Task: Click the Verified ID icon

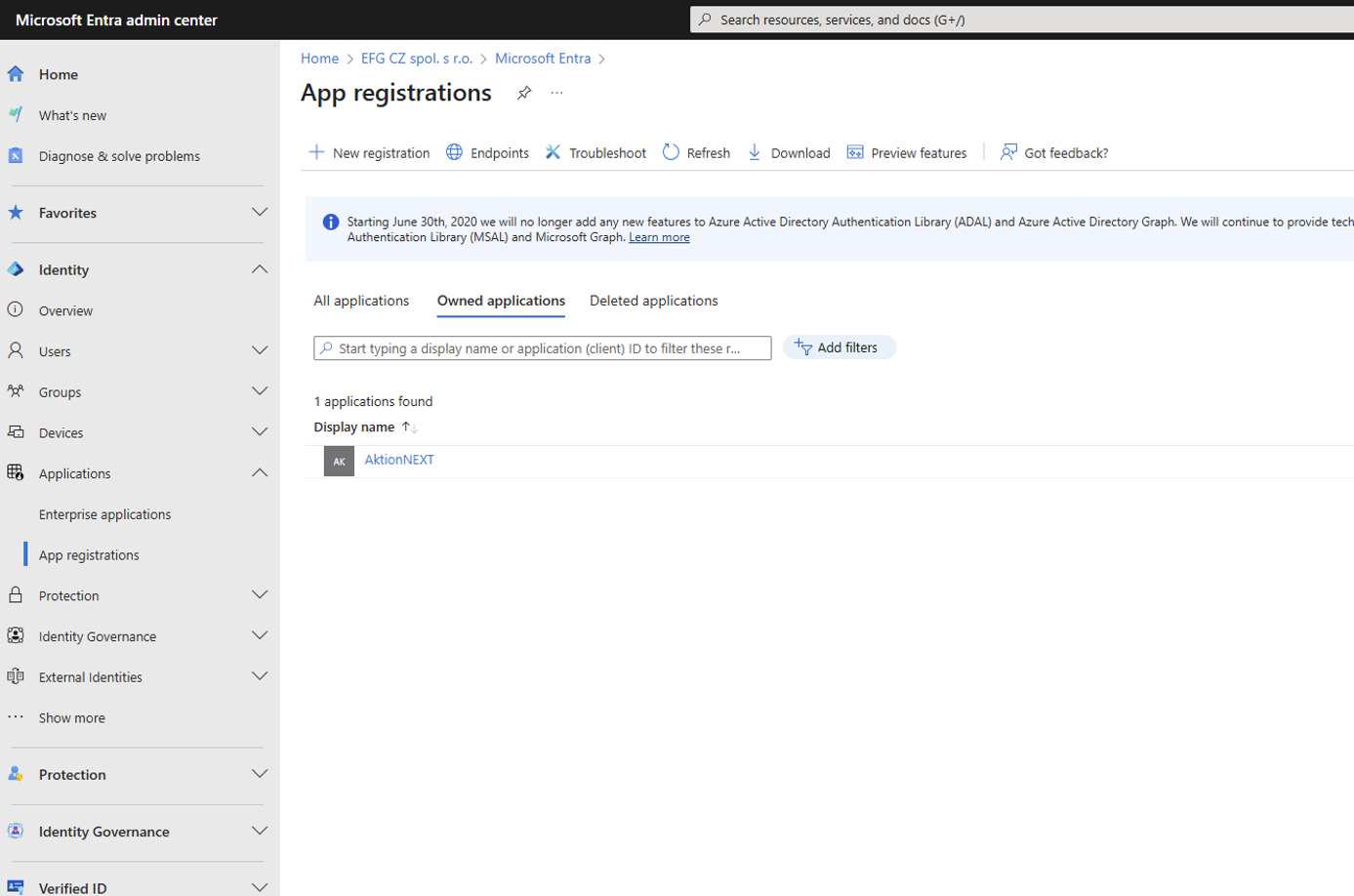Action: (x=16, y=887)
